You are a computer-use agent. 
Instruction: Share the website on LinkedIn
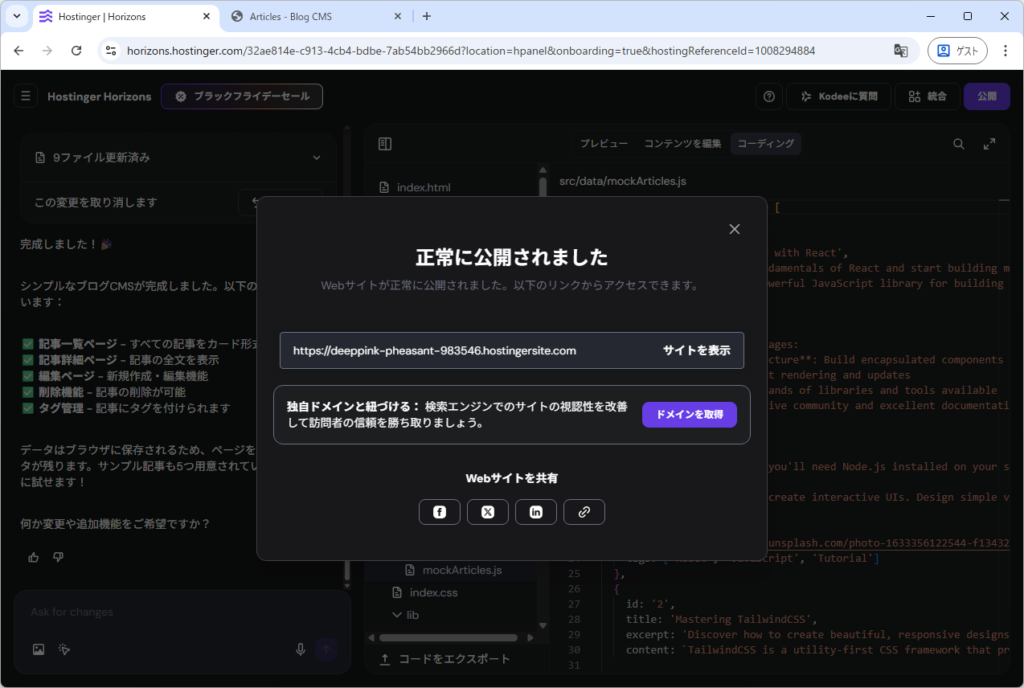coord(536,512)
